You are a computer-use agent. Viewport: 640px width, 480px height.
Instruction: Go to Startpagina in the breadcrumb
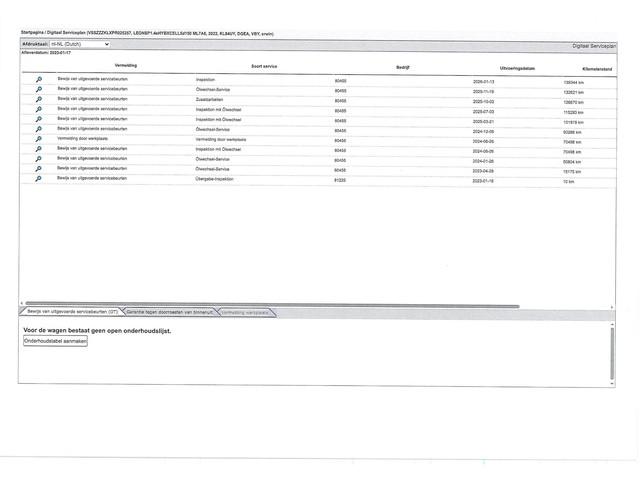pyautogui.click(x=32, y=32)
